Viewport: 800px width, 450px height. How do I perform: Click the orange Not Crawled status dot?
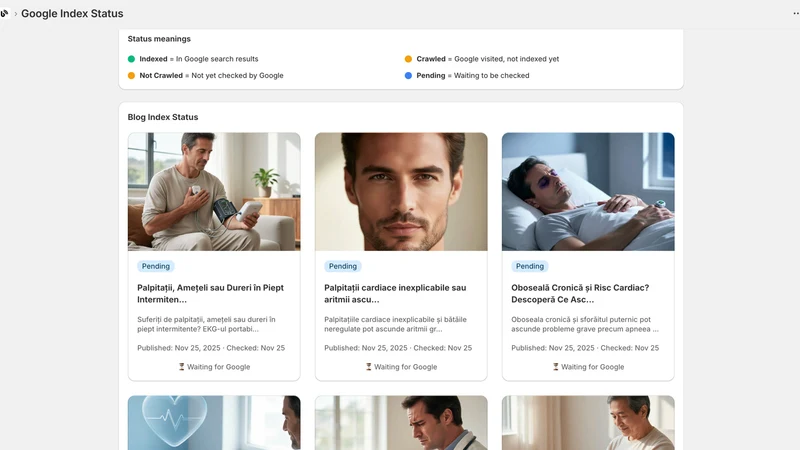click(x=131, y=76)
